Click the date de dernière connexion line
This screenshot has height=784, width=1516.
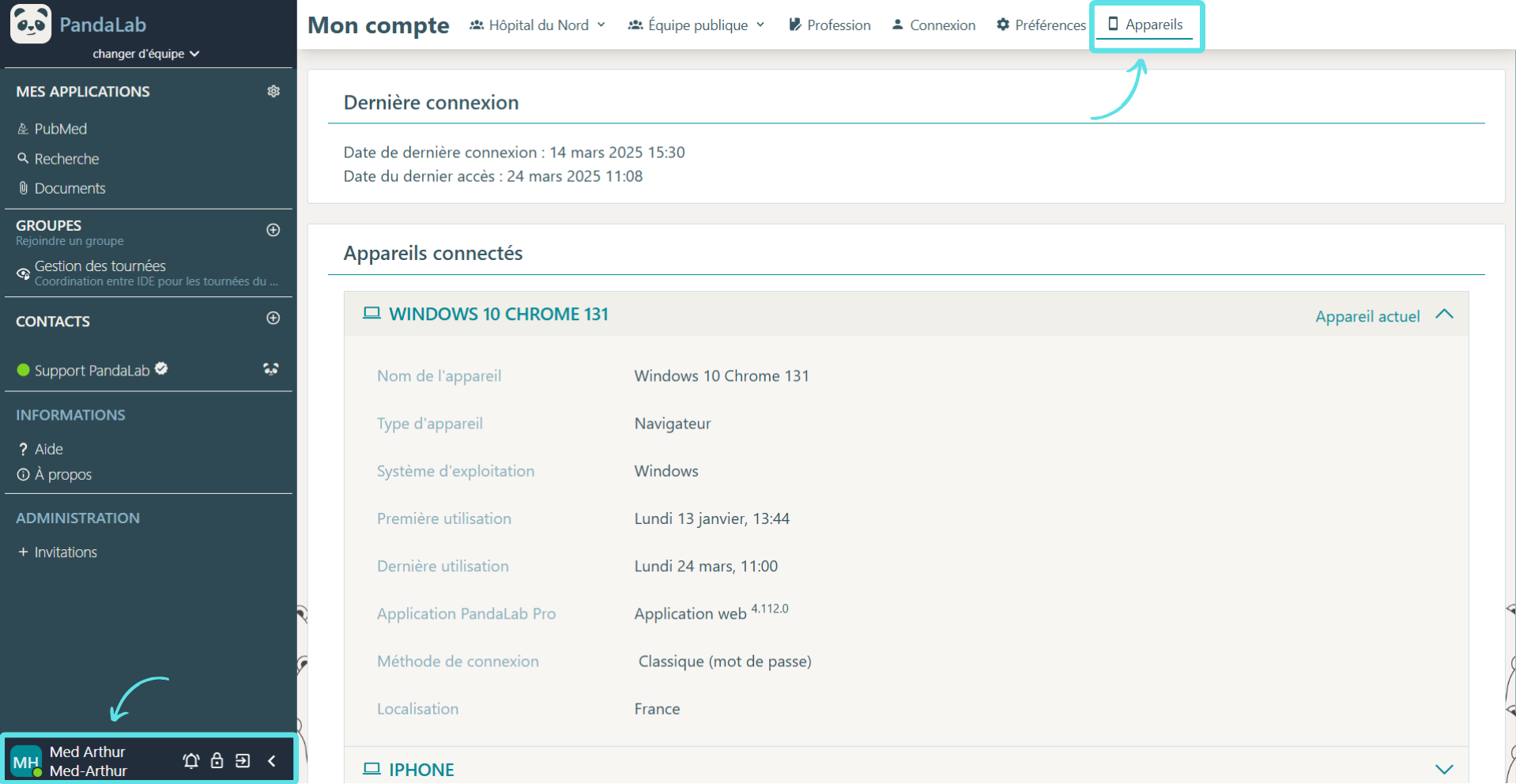(514, 153)
